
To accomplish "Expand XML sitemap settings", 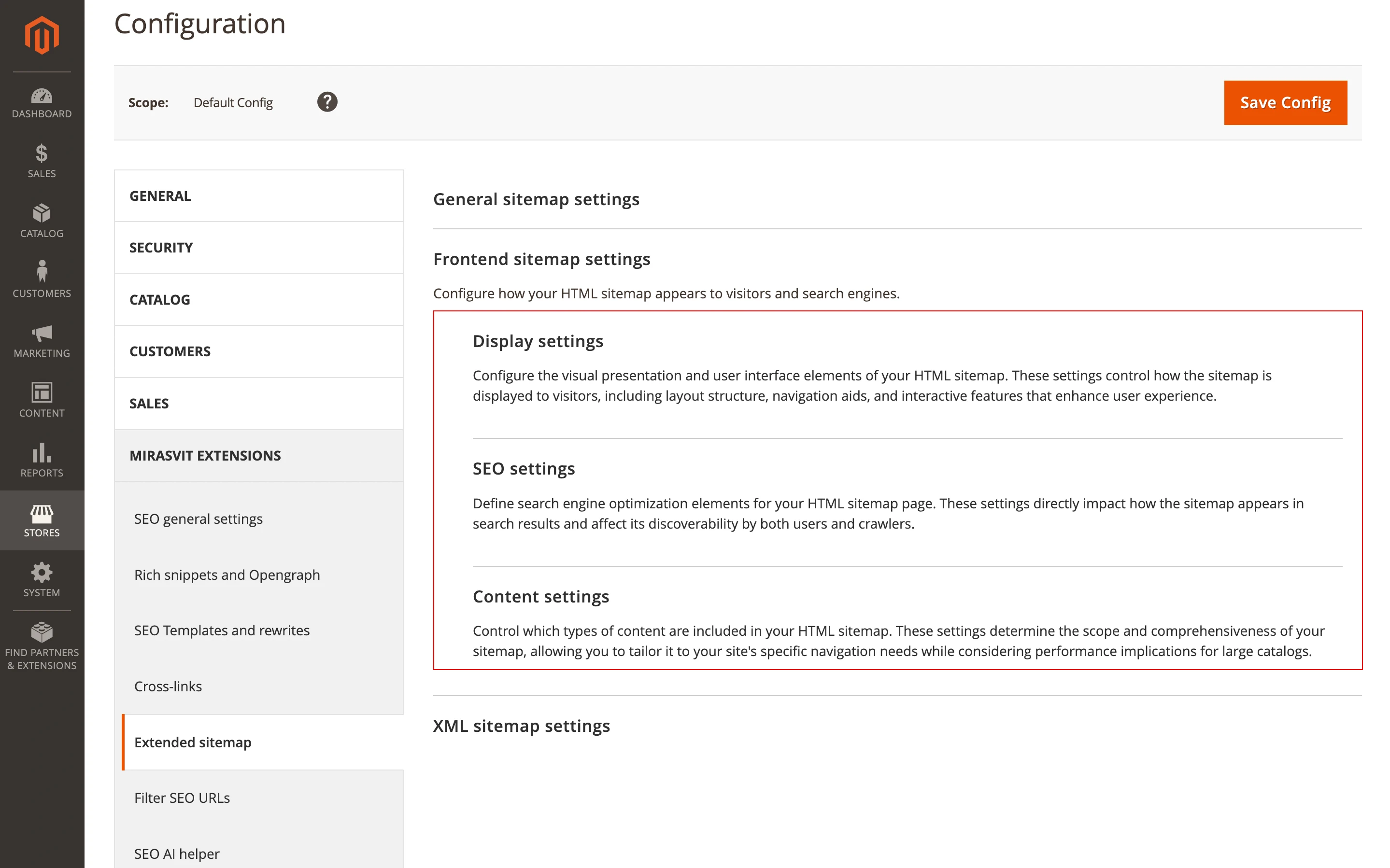I will pyautogui.click(x=521, y=726).
